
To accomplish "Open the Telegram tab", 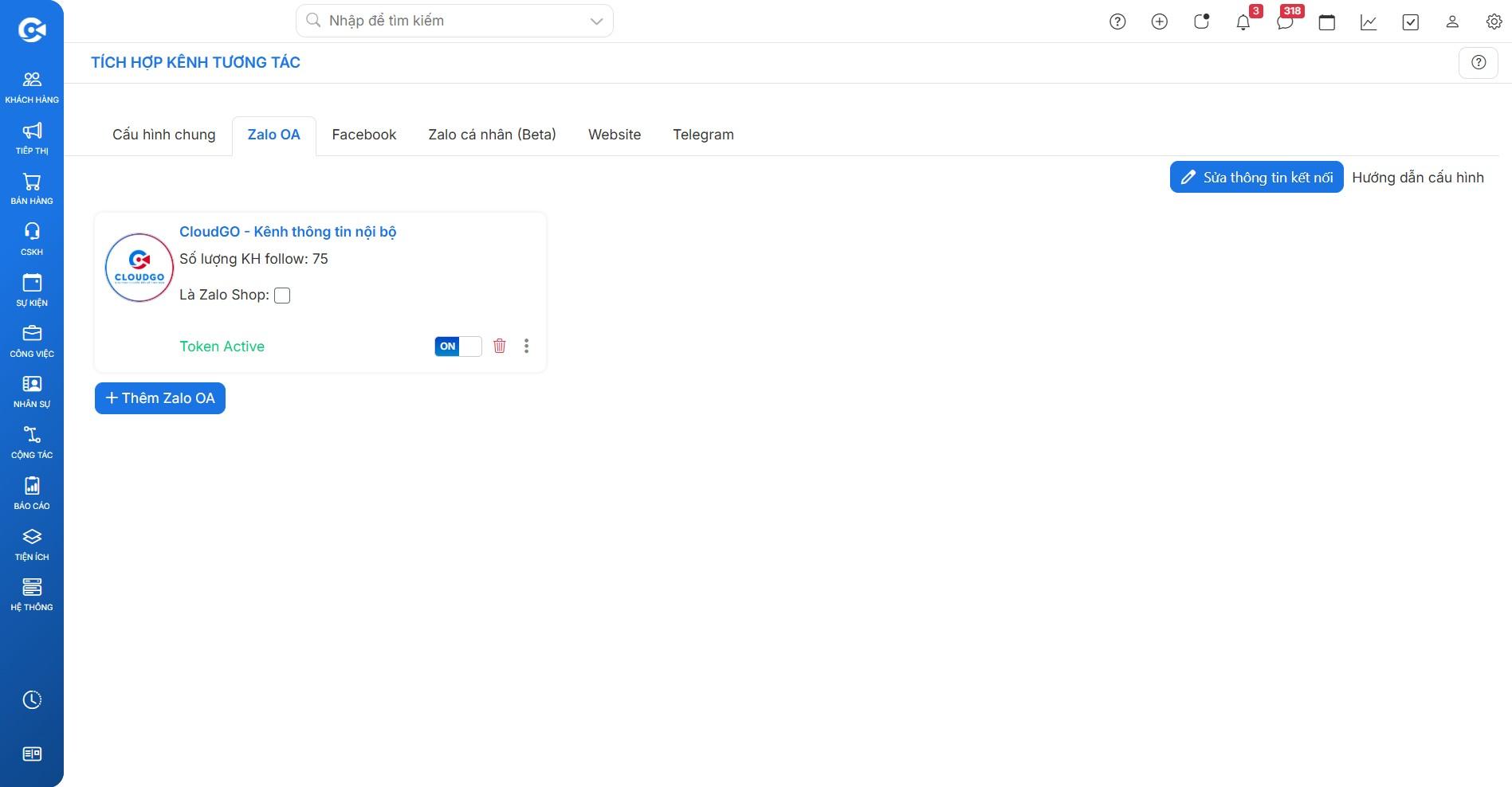I will (704, 135).
